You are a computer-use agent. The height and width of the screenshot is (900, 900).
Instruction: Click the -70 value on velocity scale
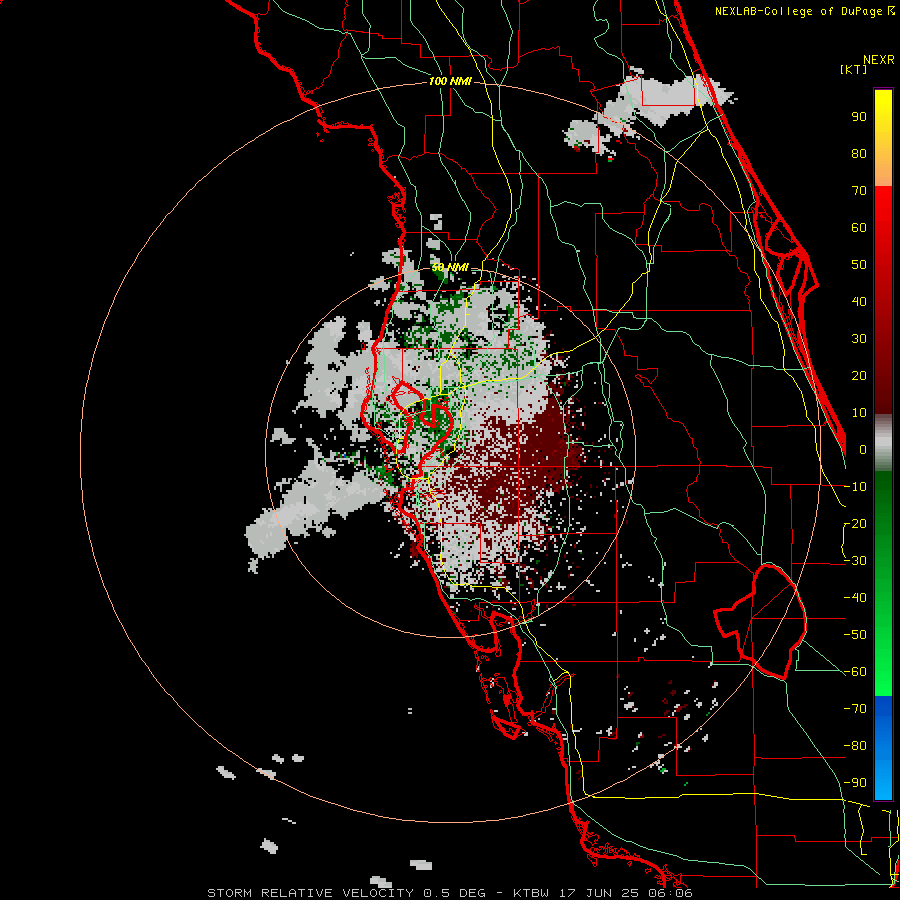pos(855,709)
